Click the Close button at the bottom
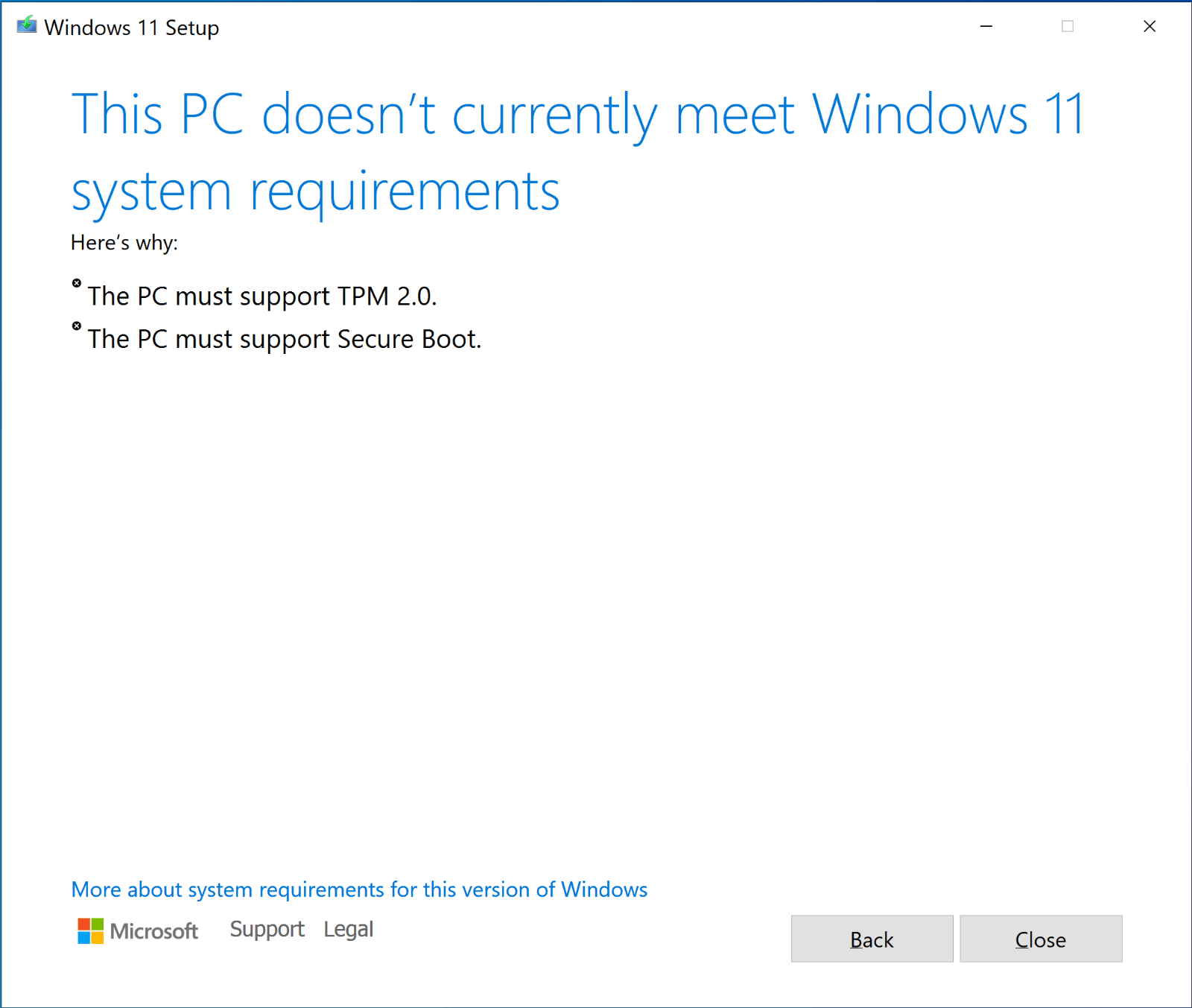This screenshot has width=1192, height=1008. (1041, 939)
